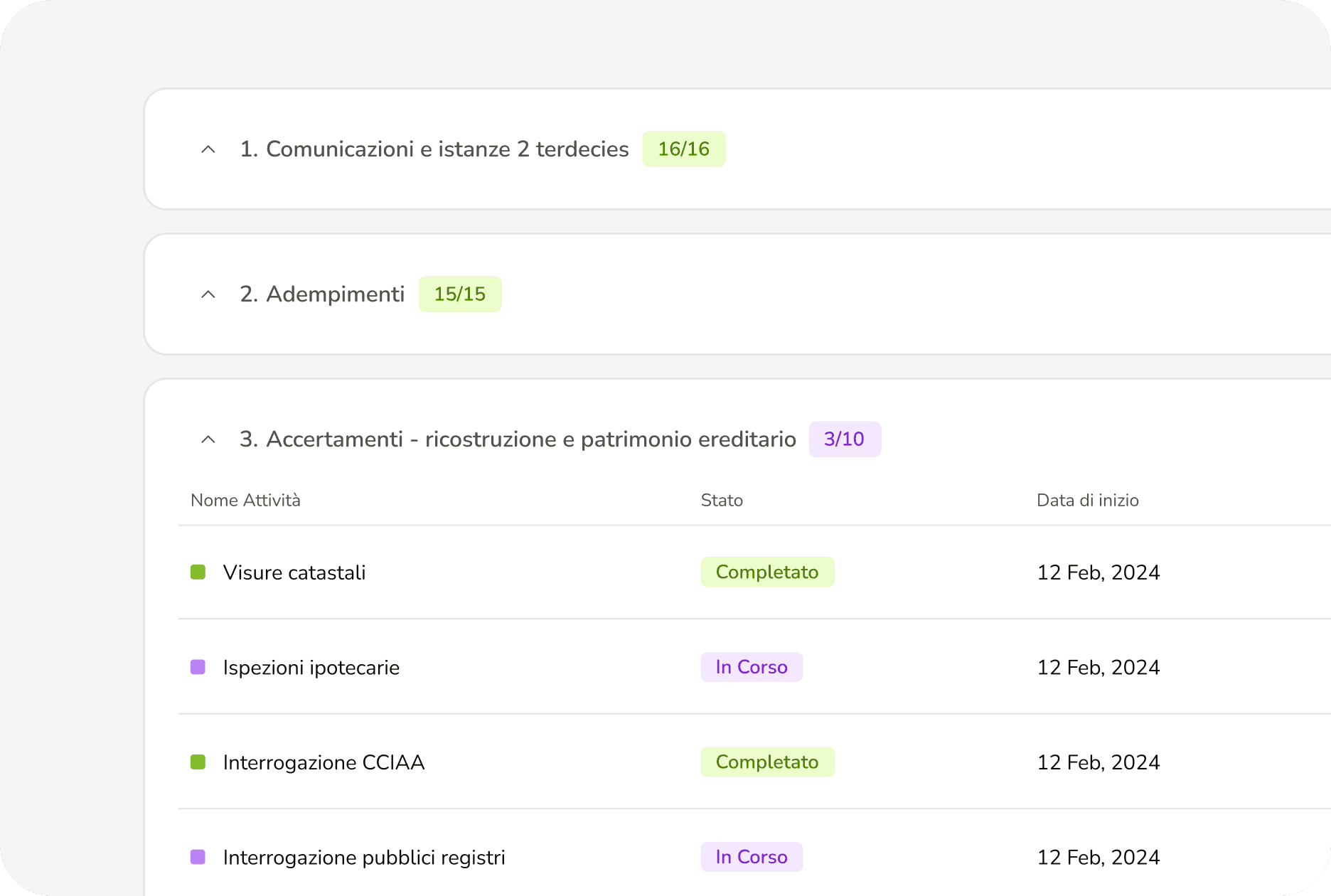The width and height of the screenshot is (1331, 896).
Task: Click the 15/15 progress badge
Action: click(460, 294)
